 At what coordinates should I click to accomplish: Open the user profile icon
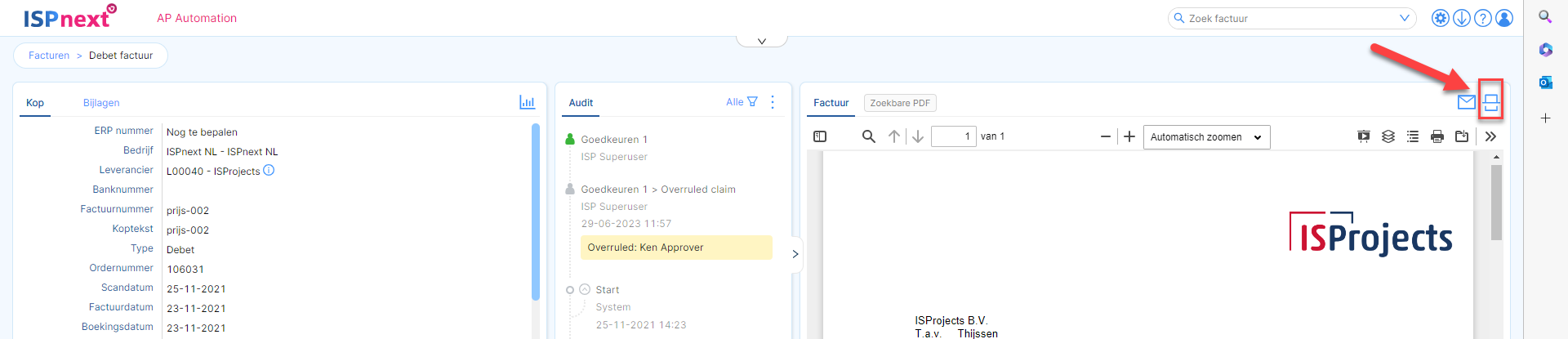point(1504,18)
